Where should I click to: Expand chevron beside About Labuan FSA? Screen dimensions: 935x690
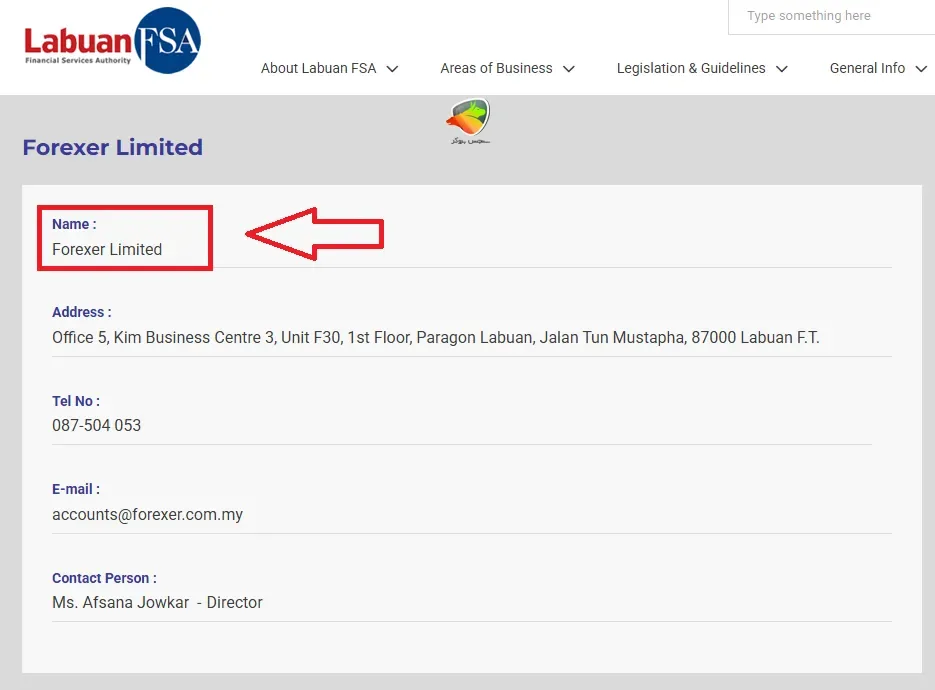coord(392,69)
